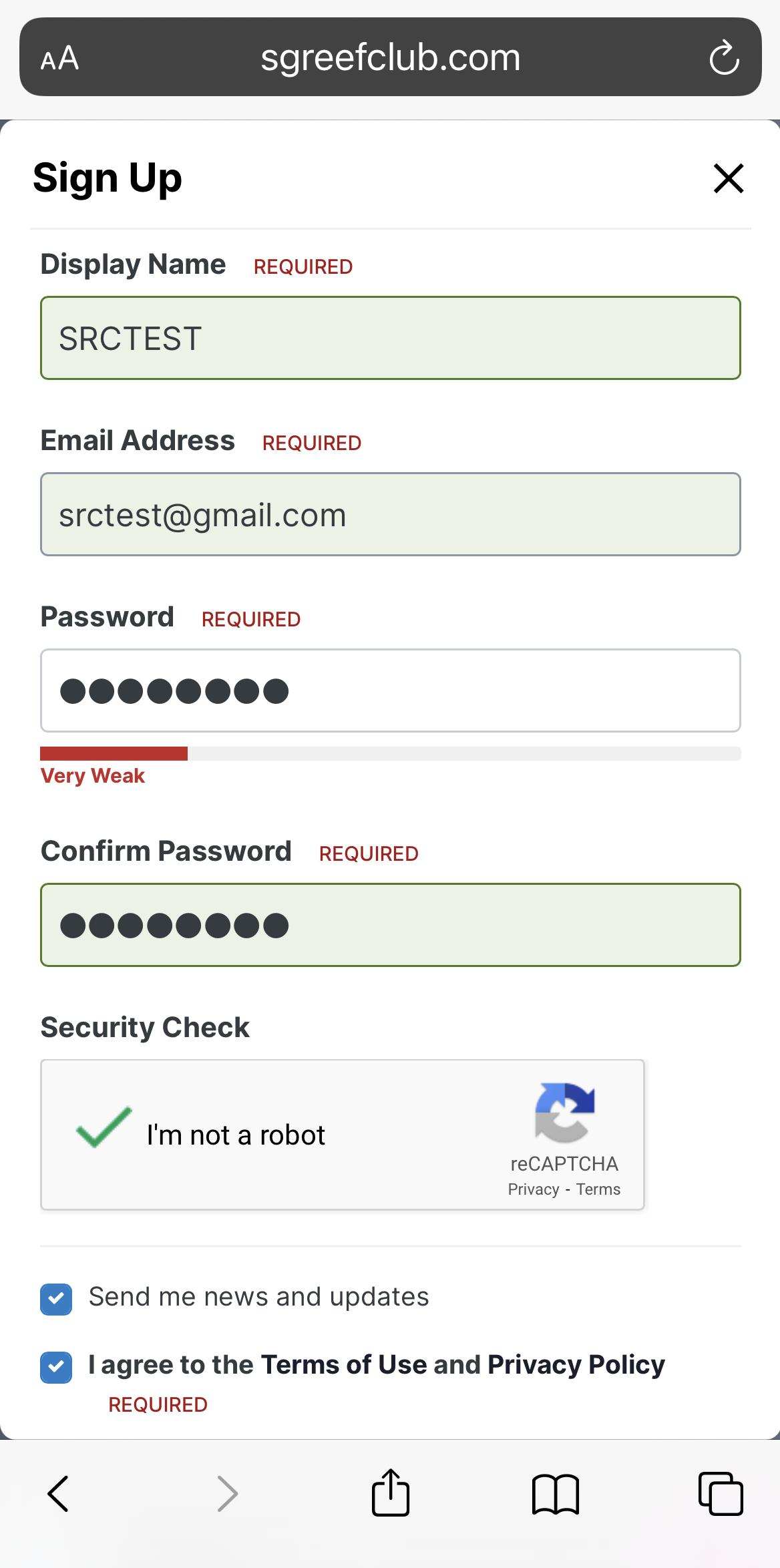This screenshot has width=780, height=1568.
Task: Open the Safari share sheet icon
Action: click(391, 1492)
